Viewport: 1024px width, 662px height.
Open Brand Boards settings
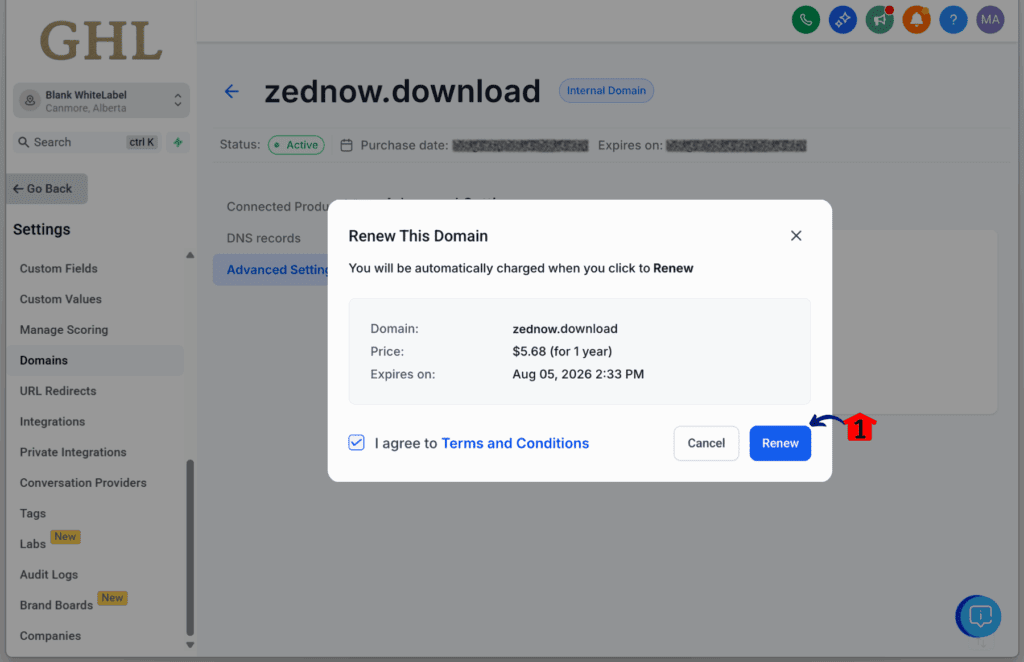(x=56, y=605)
